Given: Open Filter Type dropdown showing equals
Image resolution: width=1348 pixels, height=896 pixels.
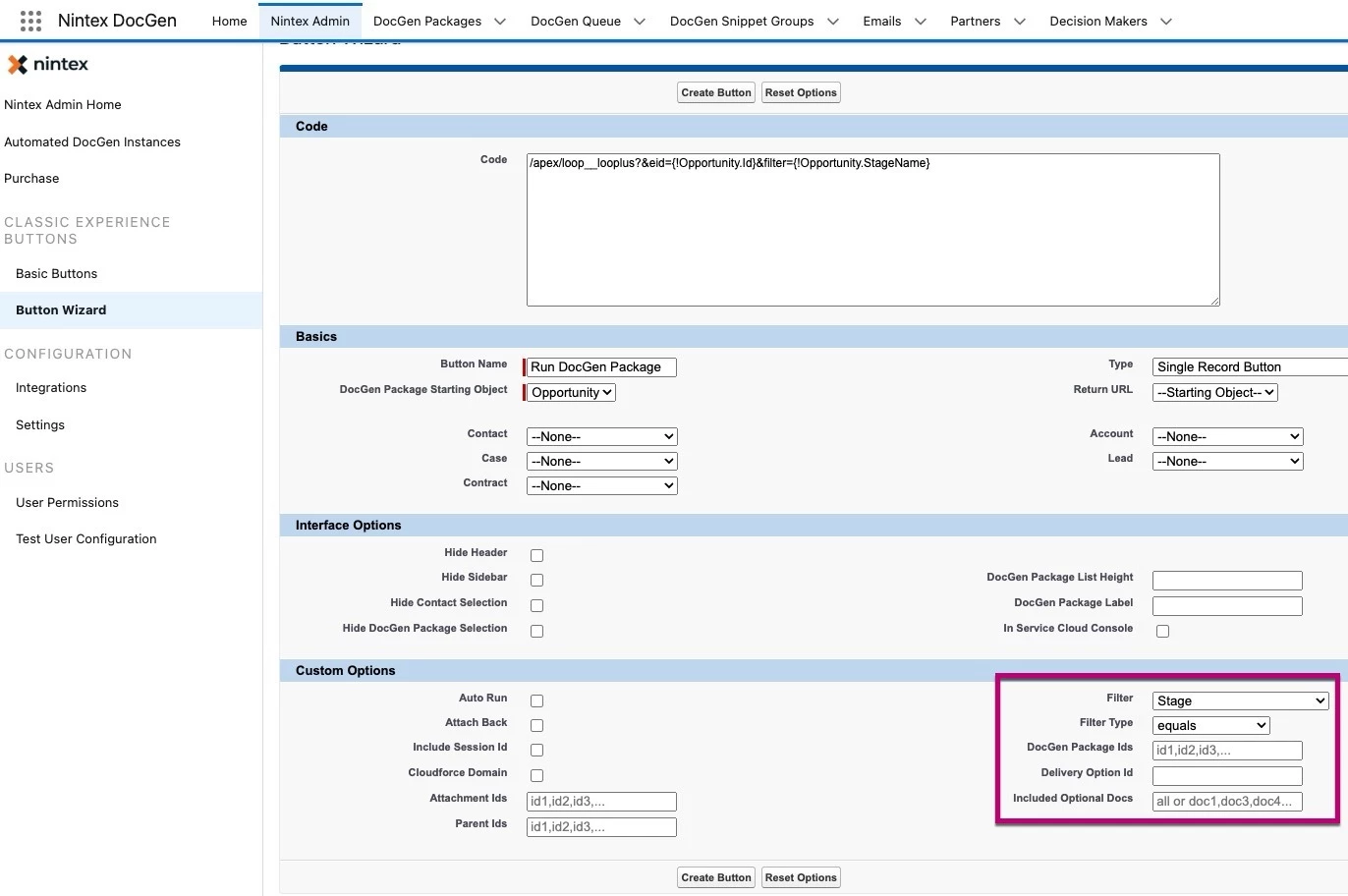Looking at the screenshot, I should (1210, 725).
